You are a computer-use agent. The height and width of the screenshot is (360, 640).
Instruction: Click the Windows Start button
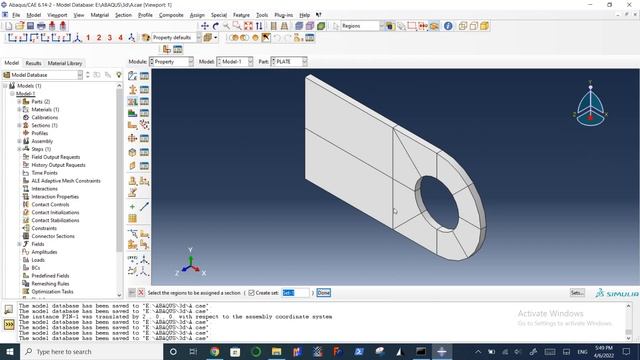(x=10, y=351)
